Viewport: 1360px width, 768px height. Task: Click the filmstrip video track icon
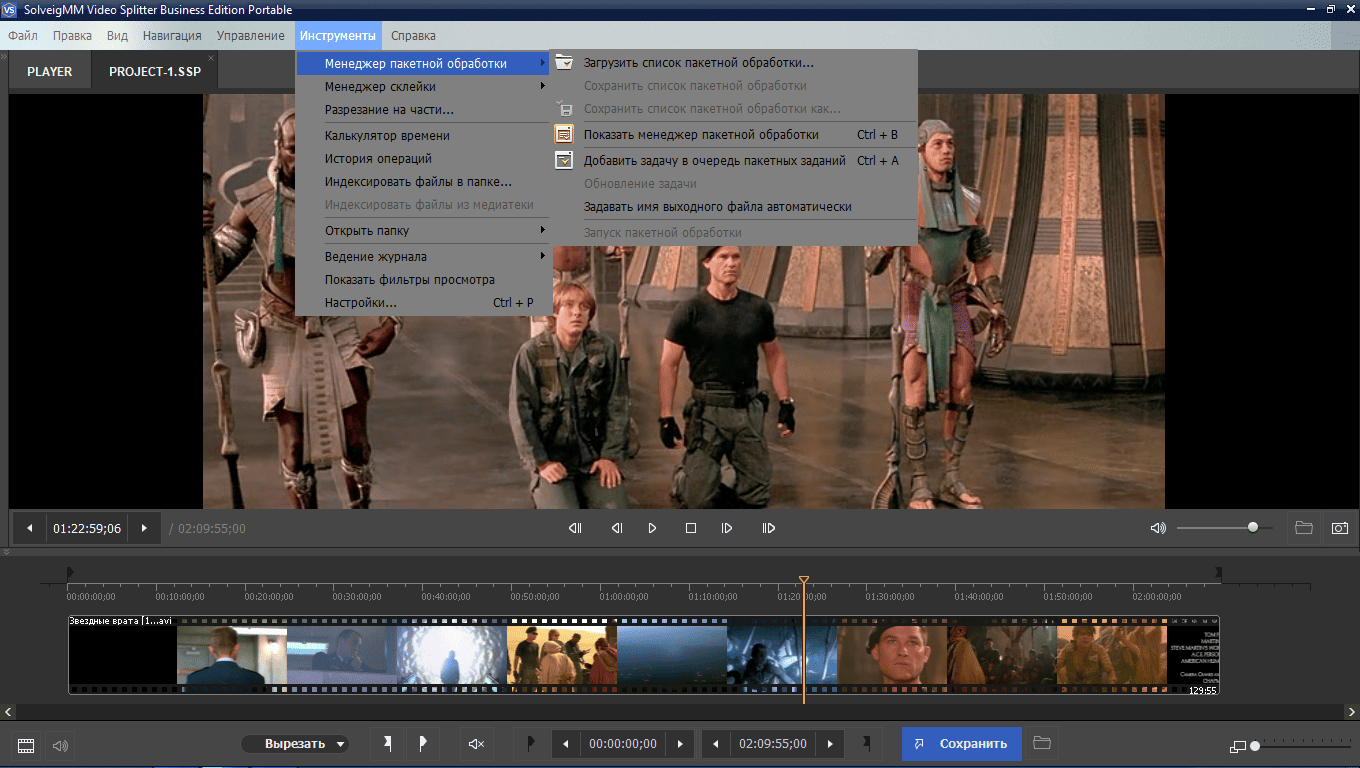[x=26, y=745]
